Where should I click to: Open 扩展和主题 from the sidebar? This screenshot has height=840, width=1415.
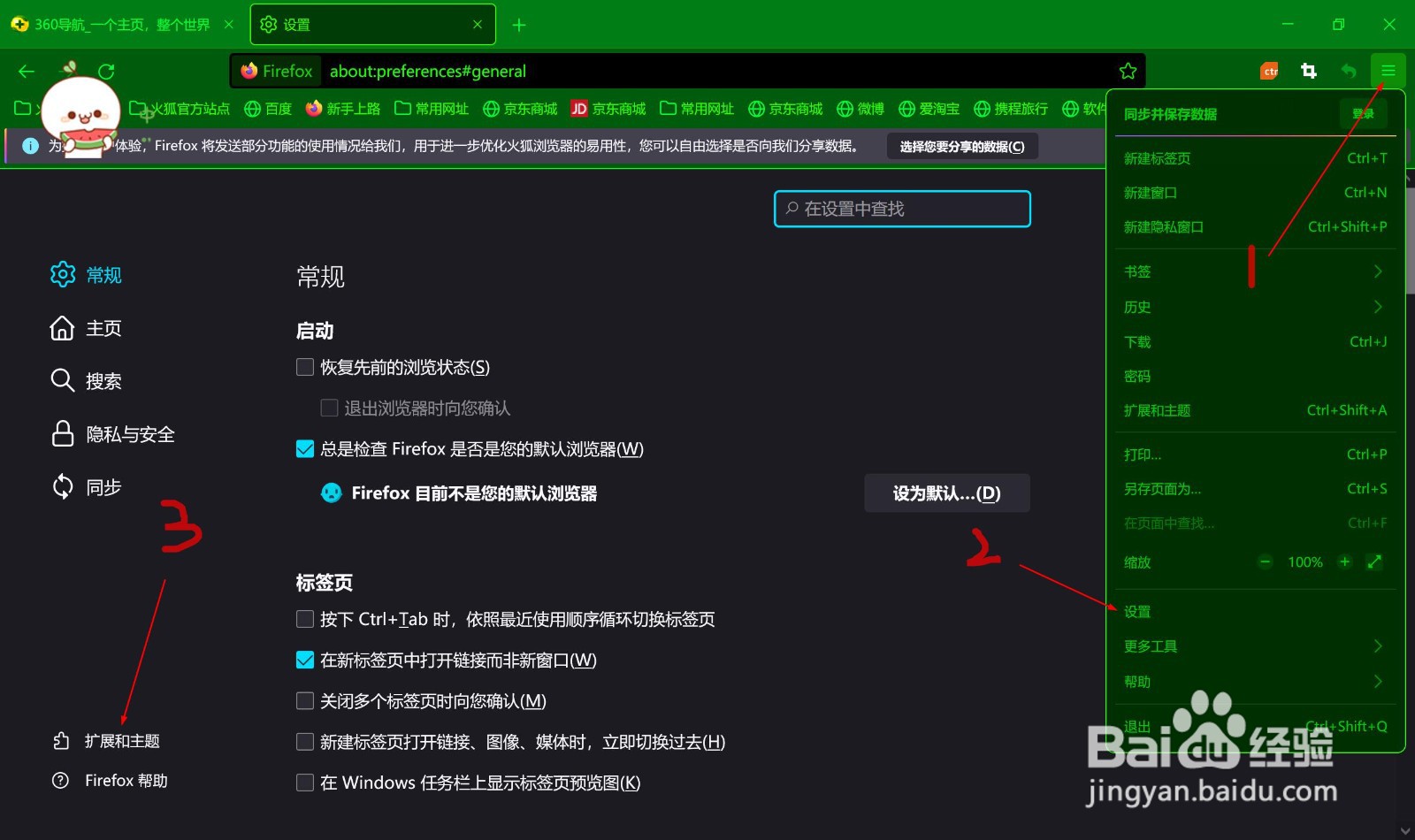point(121,741)
